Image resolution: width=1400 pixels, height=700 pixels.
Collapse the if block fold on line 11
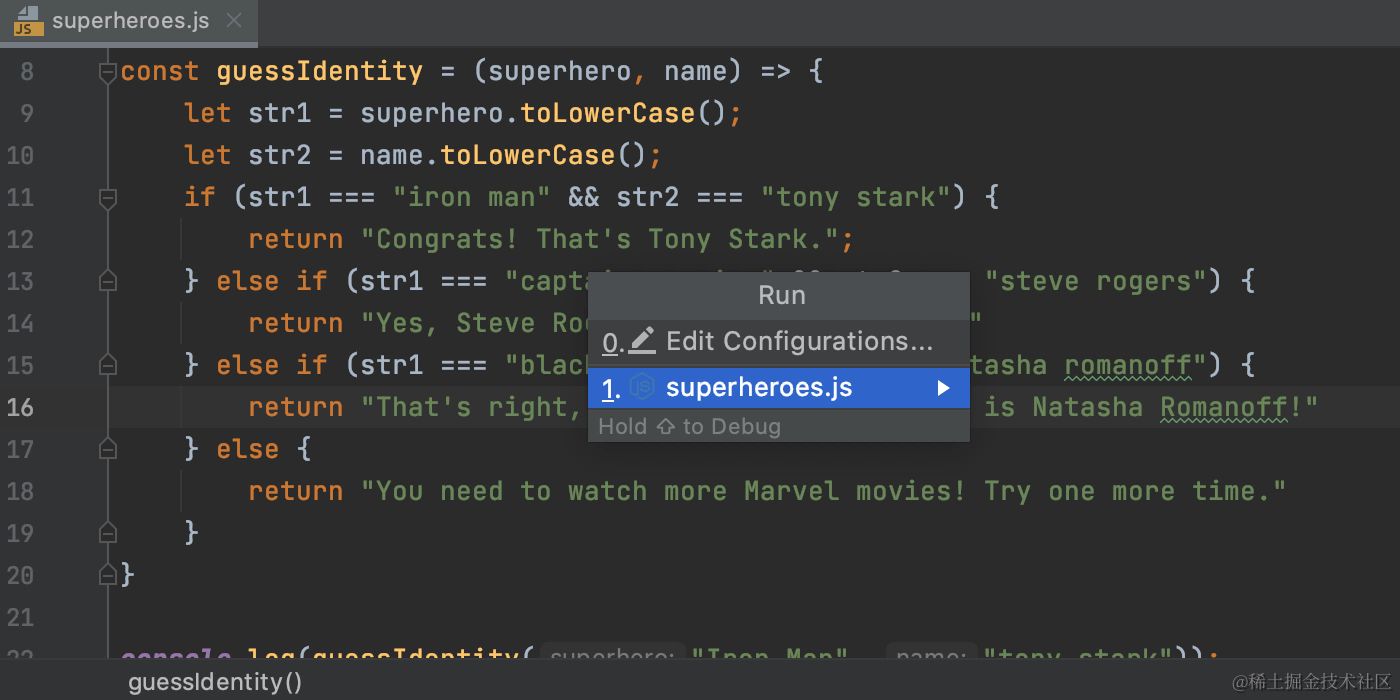point(108,198)
